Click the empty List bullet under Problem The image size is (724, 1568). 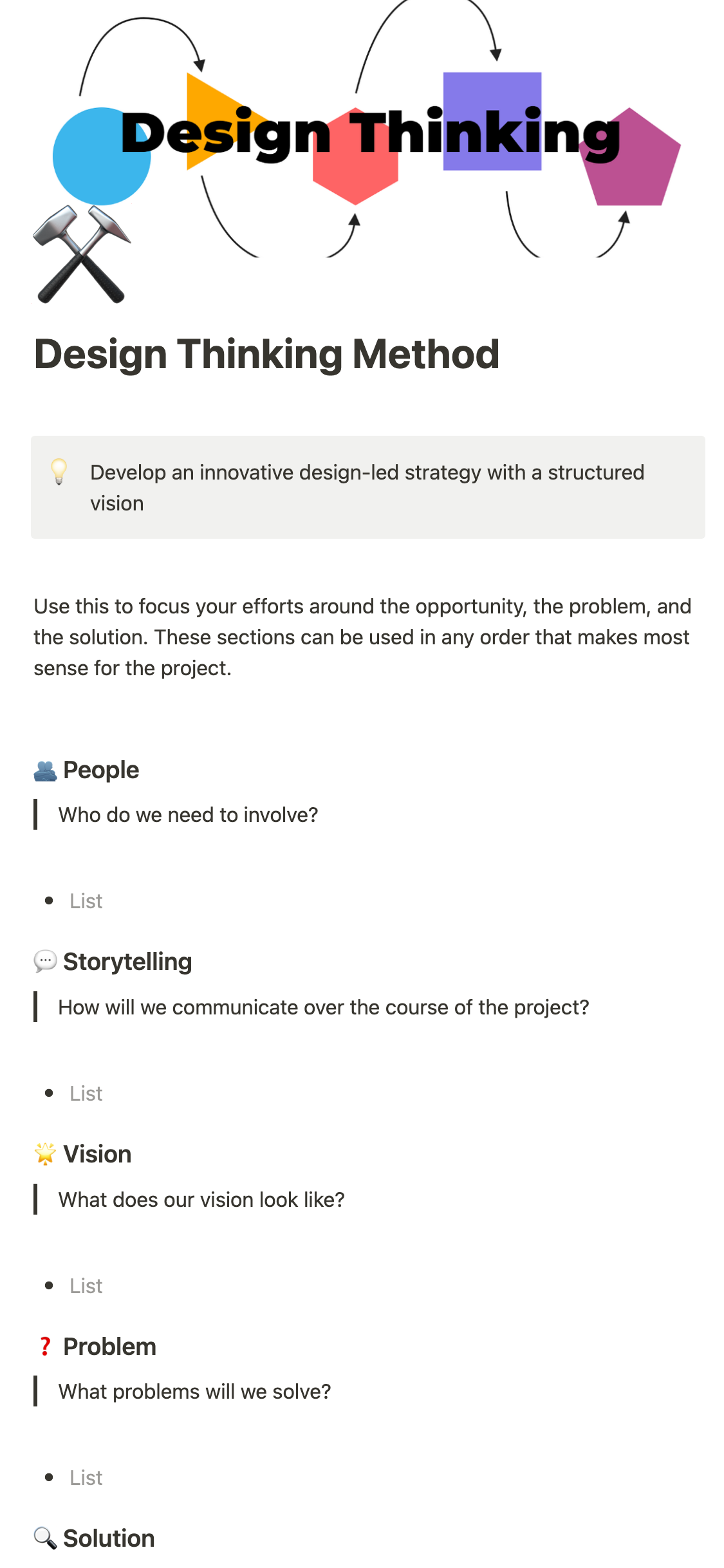86,1478
